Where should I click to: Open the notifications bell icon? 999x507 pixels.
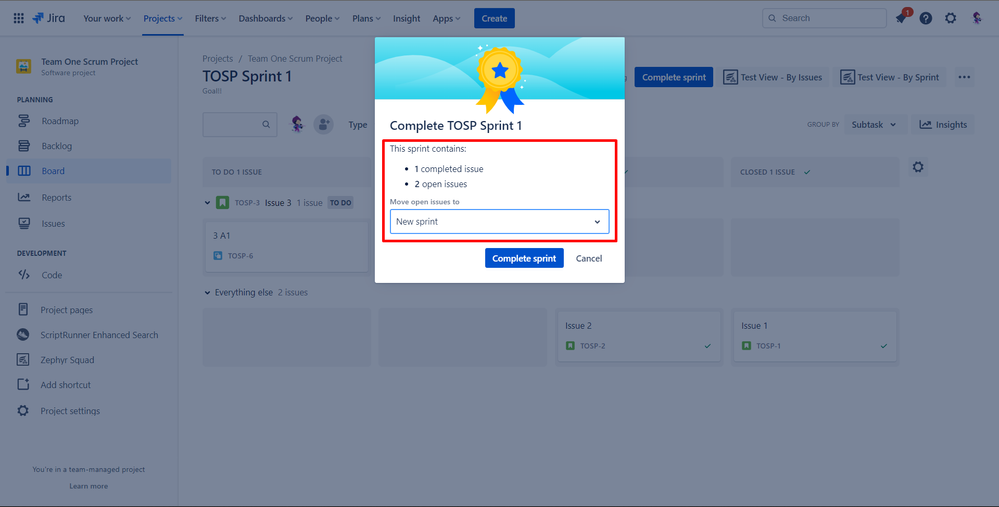901,18
